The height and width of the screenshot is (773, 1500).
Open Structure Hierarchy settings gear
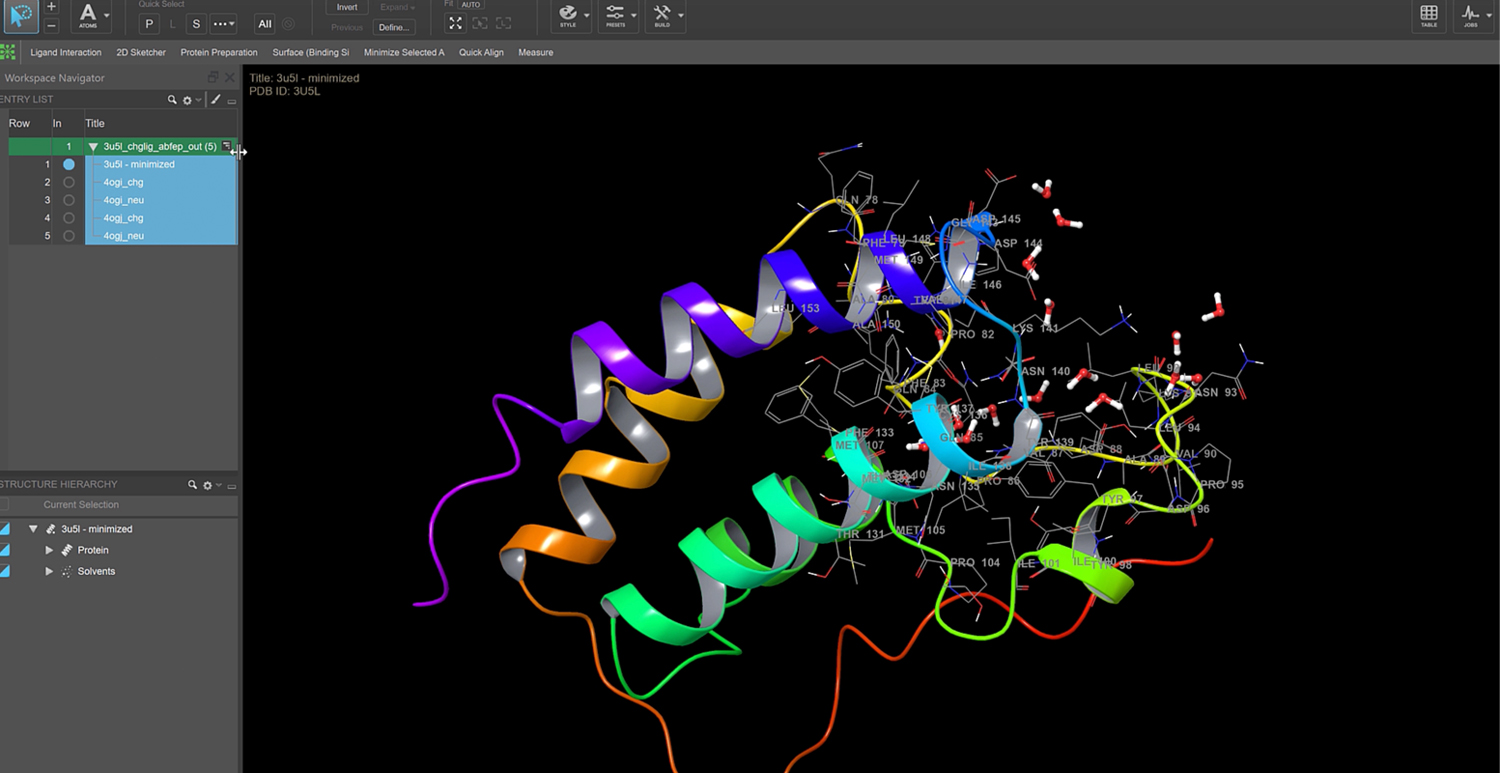click(x=208, y=485)
